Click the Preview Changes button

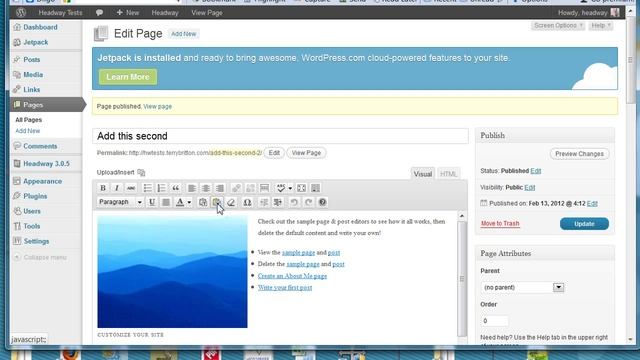click(x=579, y=154)
